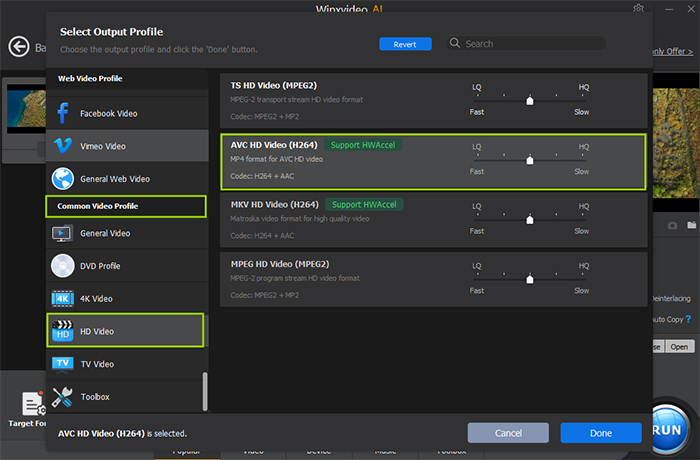Click the video preview image in main window
700x460 pixels.
676,143
